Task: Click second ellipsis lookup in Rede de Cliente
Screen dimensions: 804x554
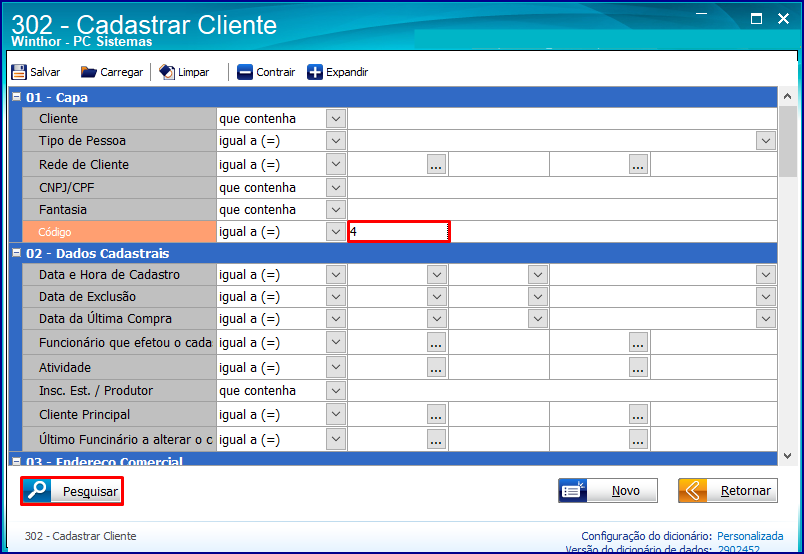Action: pyautogui.click(x=638, y=164)
